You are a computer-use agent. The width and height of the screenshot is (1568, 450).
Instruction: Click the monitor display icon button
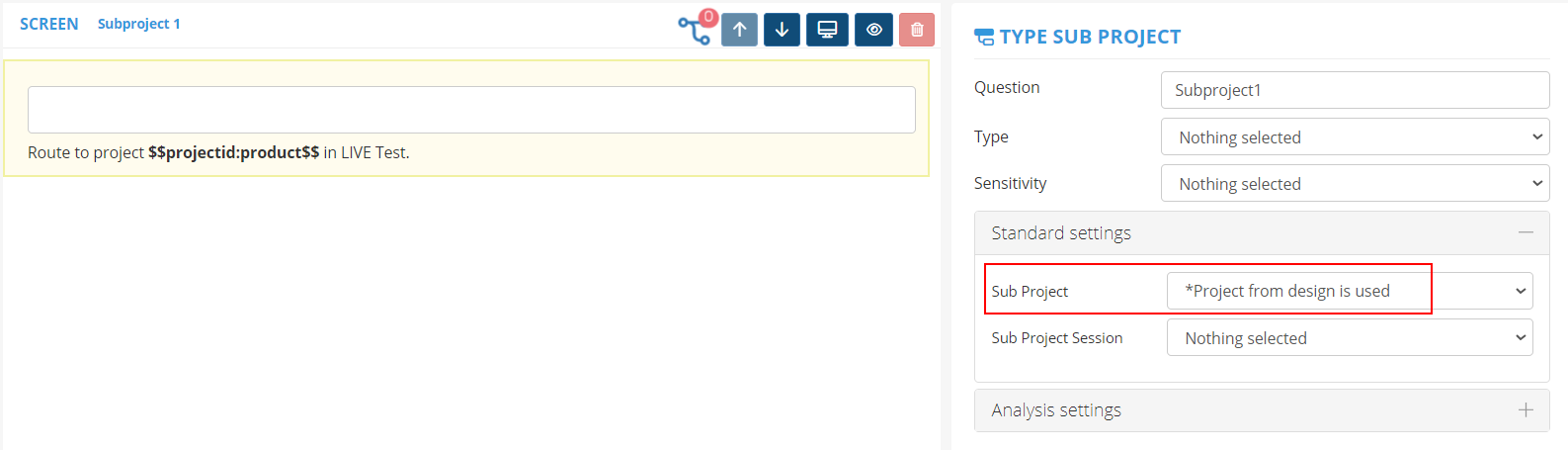(x=827, y=30)
